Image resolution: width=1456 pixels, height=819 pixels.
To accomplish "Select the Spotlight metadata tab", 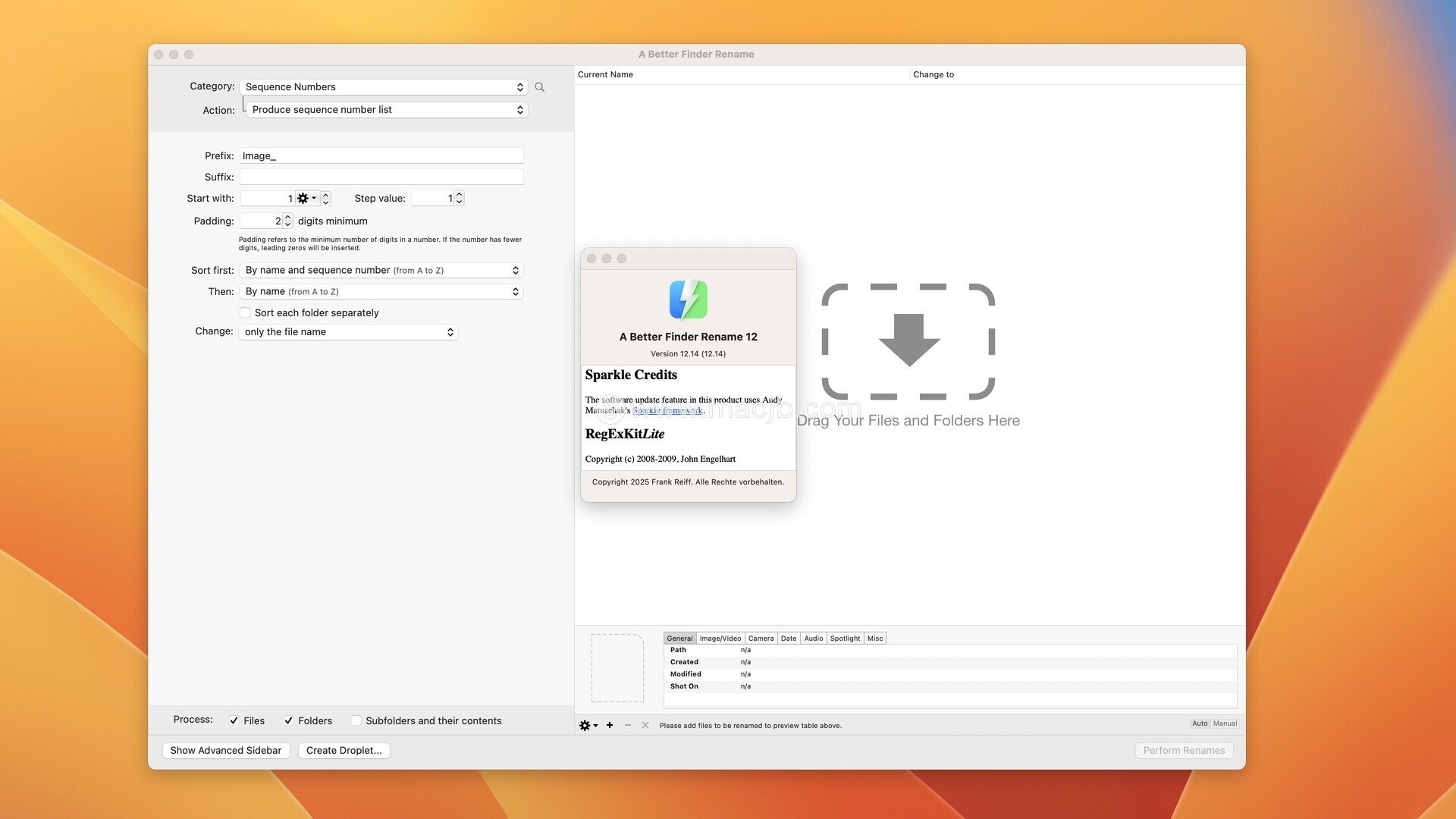I will point(845,639).
